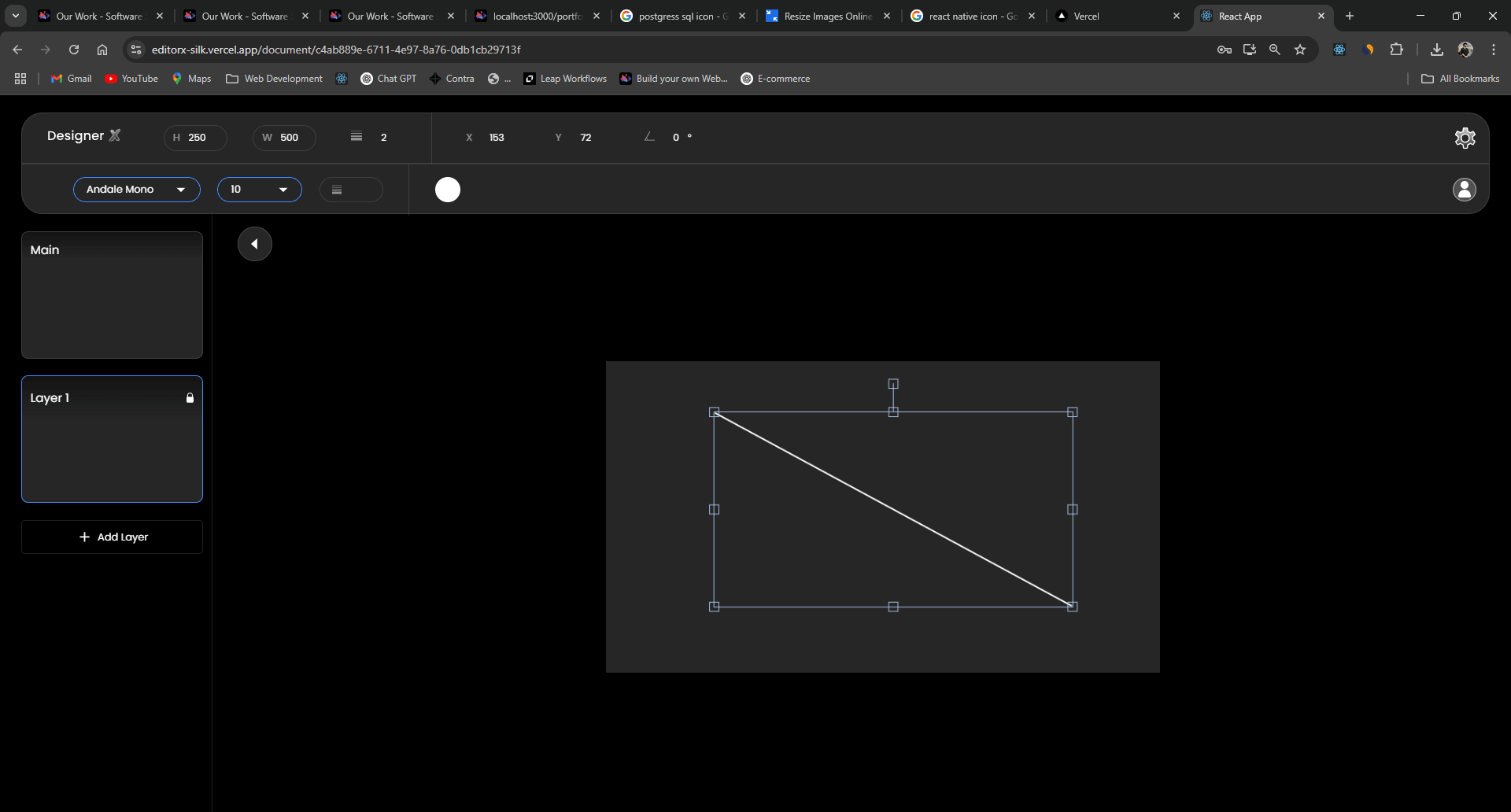Click the top-left selection handle
Image resolution: width=1511 pixels, height=812 pixels.
pyautogui.click(x=715, y=412)
